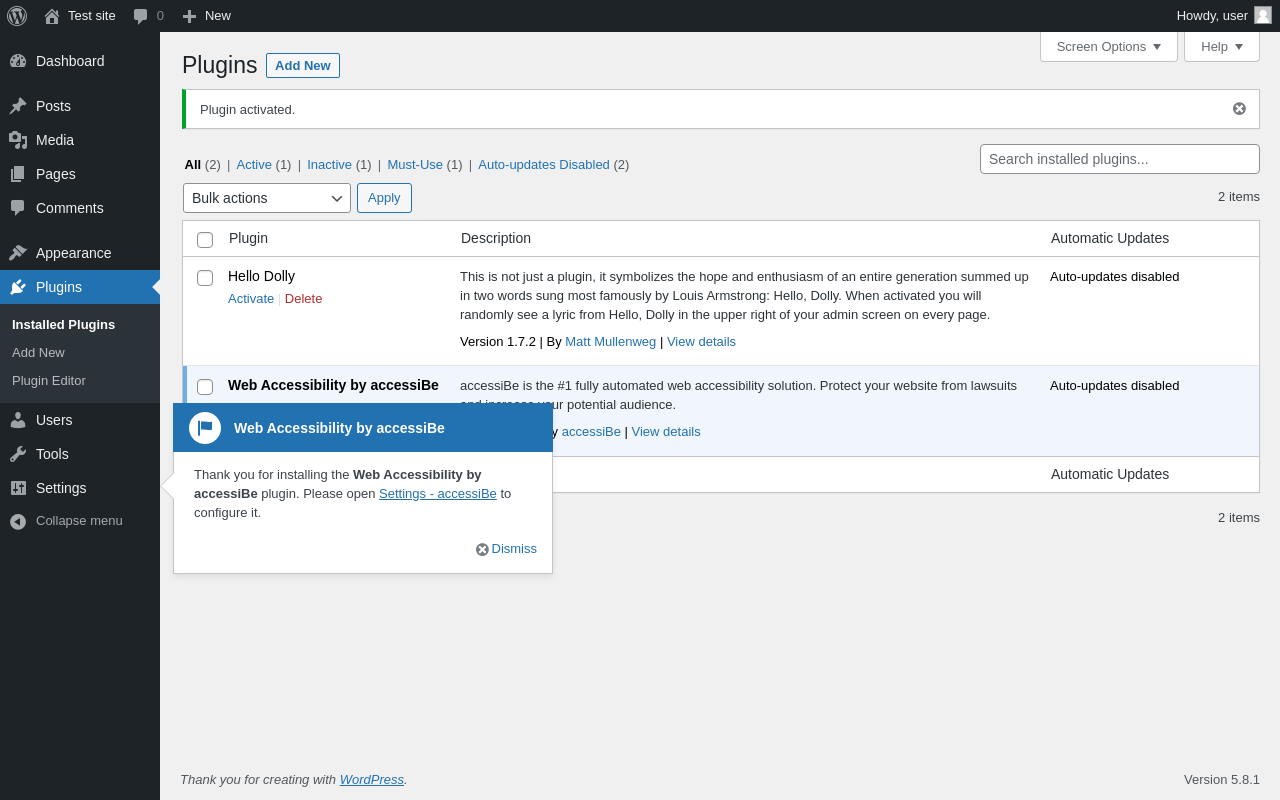This screenshot has height=800, width=1280.
Task: Activate the Hello Dolly plugin
Action: coord(250,299)
